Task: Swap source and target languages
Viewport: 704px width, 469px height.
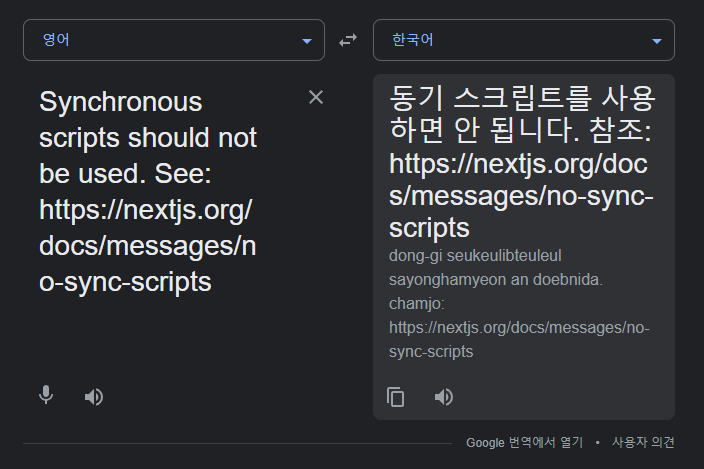Action: 348,40
